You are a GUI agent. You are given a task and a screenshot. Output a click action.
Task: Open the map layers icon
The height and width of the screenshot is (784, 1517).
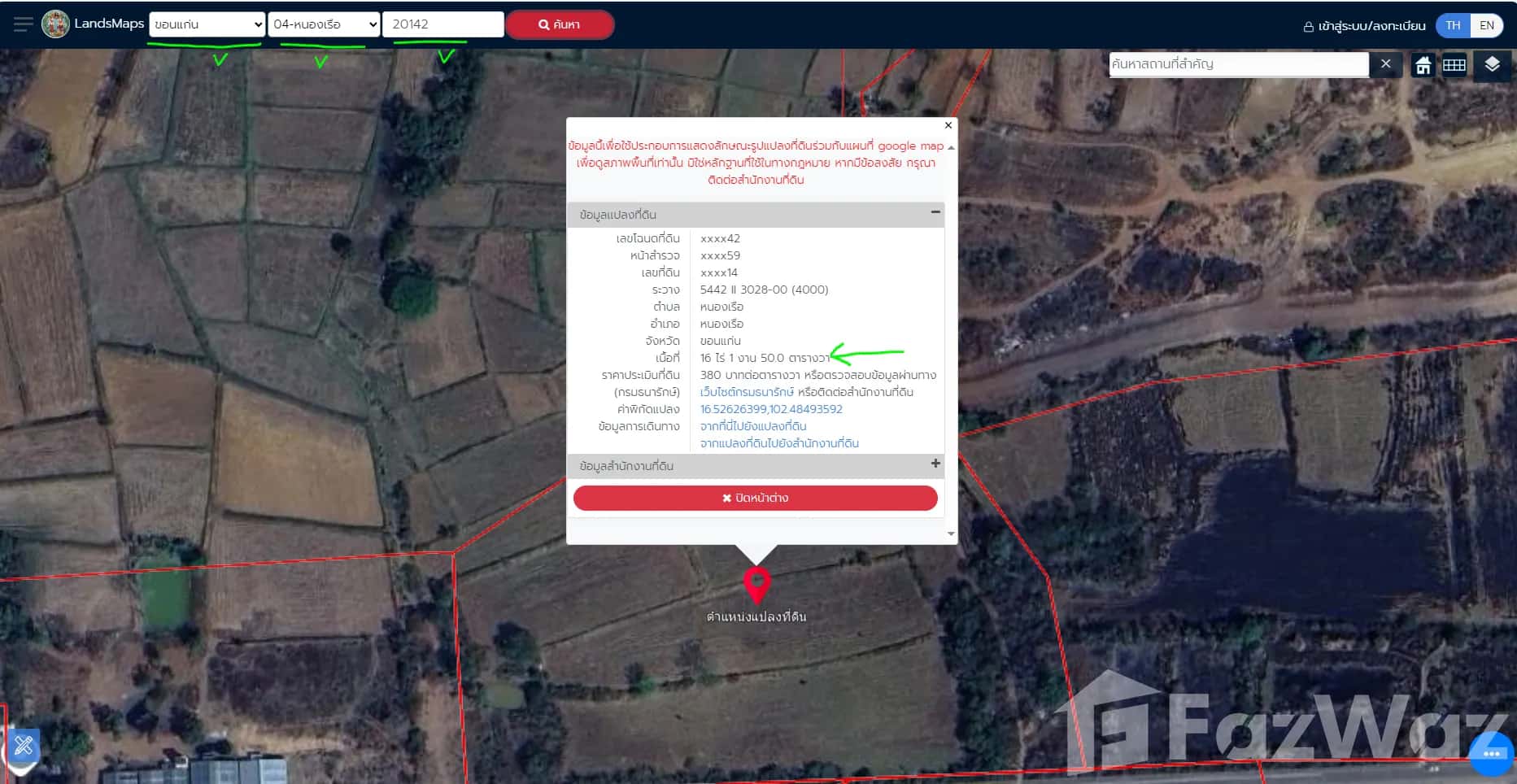[1492, 64]
